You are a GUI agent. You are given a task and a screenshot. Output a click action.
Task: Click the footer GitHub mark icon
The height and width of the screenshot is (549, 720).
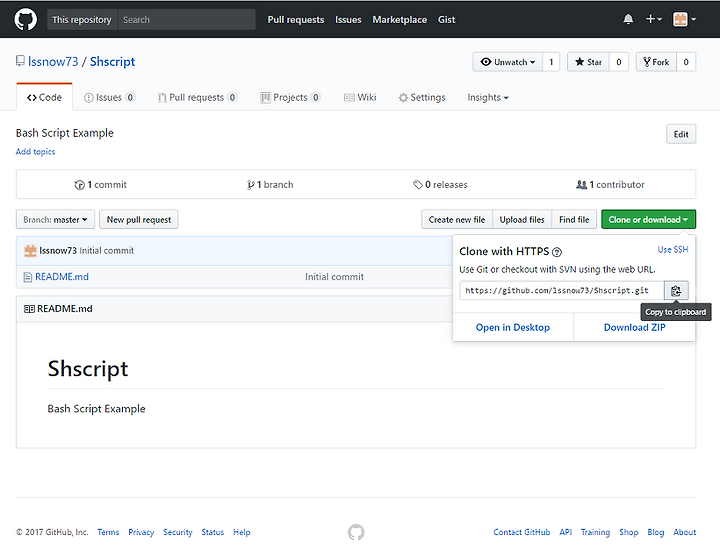tap(356, 532)
